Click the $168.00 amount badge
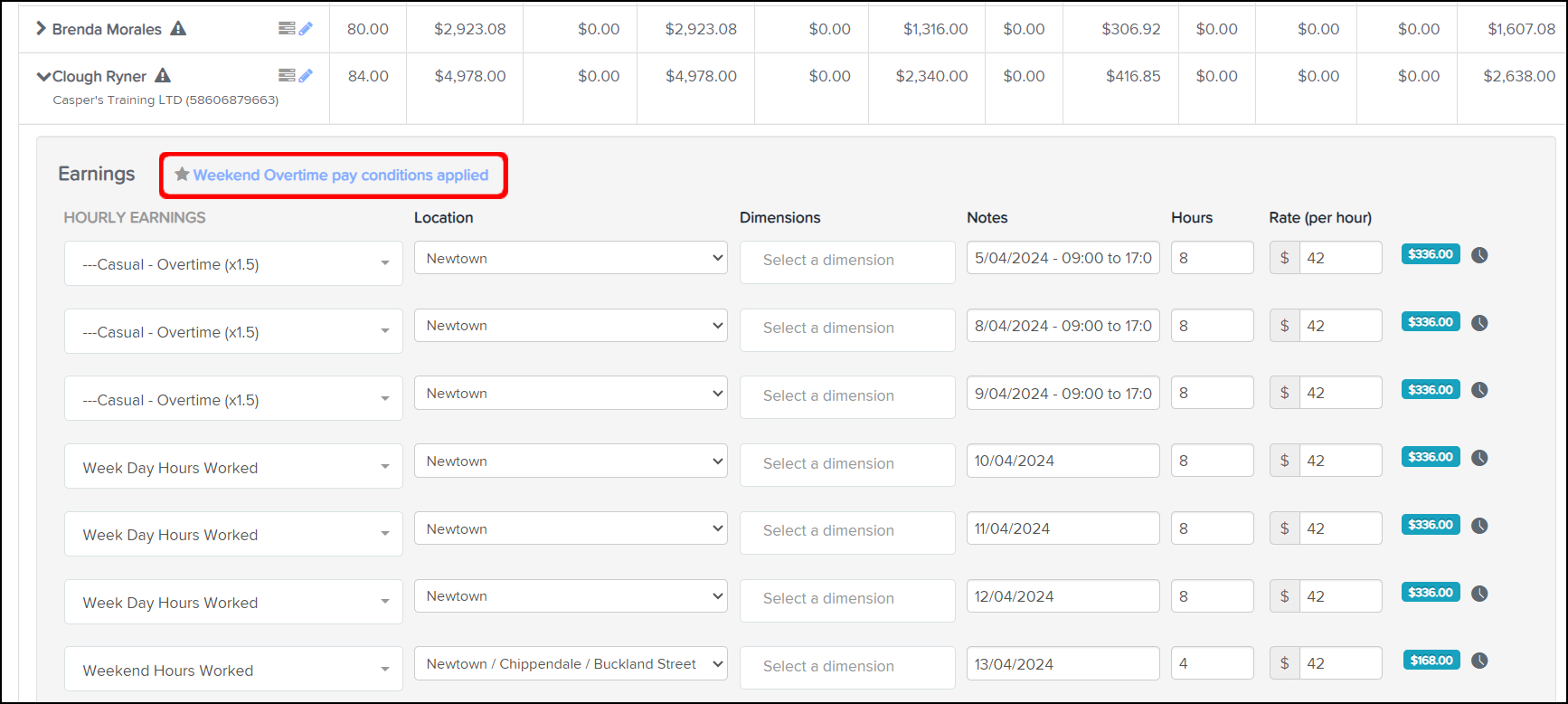 (1431, 661)
